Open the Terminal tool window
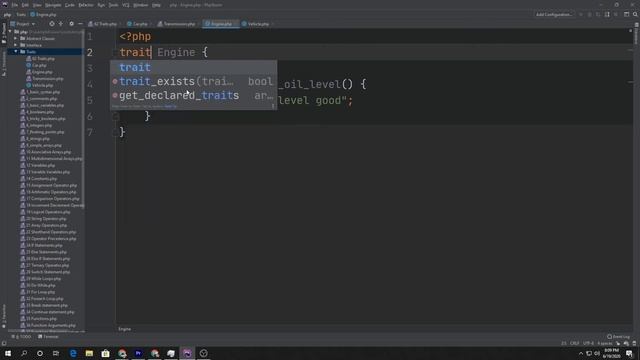This screenshot has height=360, width=640. point(48,337)
